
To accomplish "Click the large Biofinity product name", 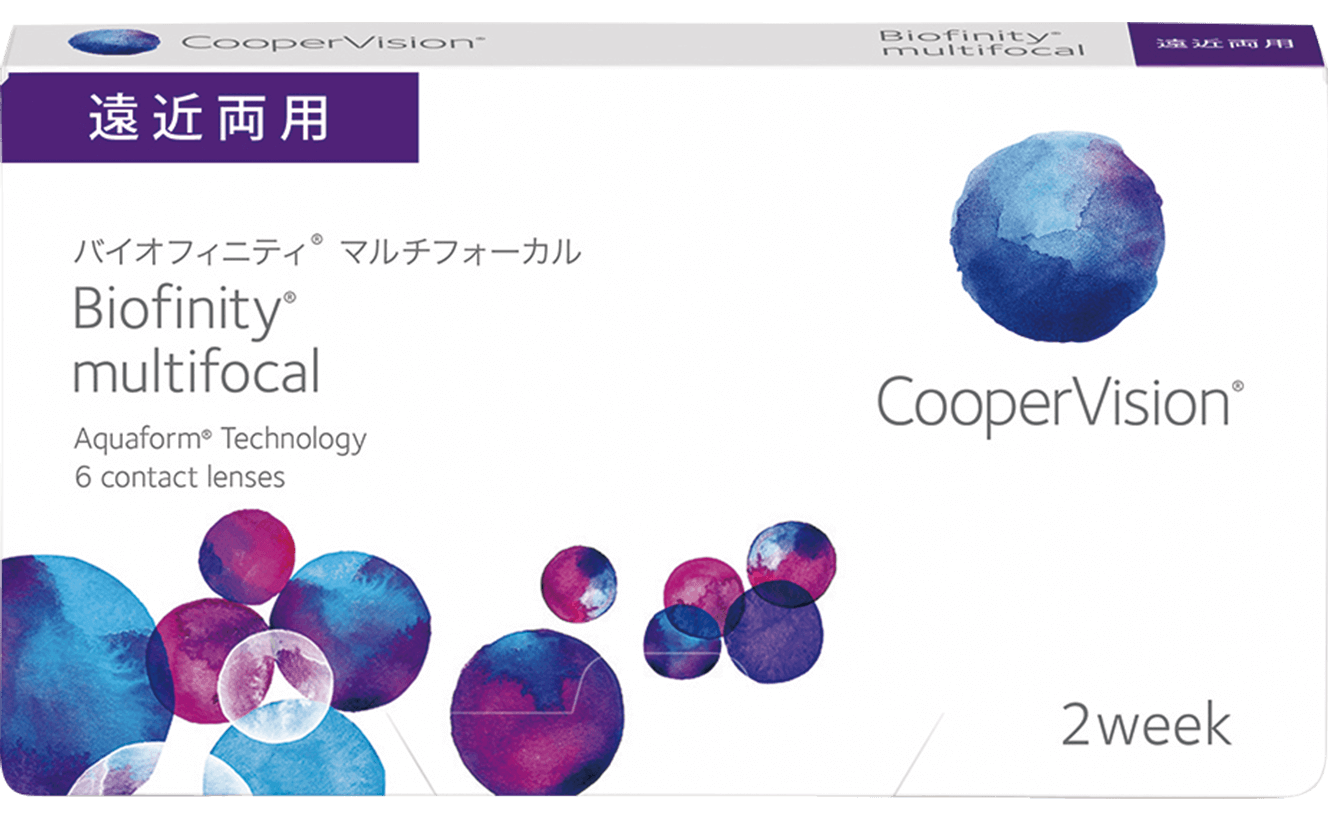I will (x=185, y=312).
